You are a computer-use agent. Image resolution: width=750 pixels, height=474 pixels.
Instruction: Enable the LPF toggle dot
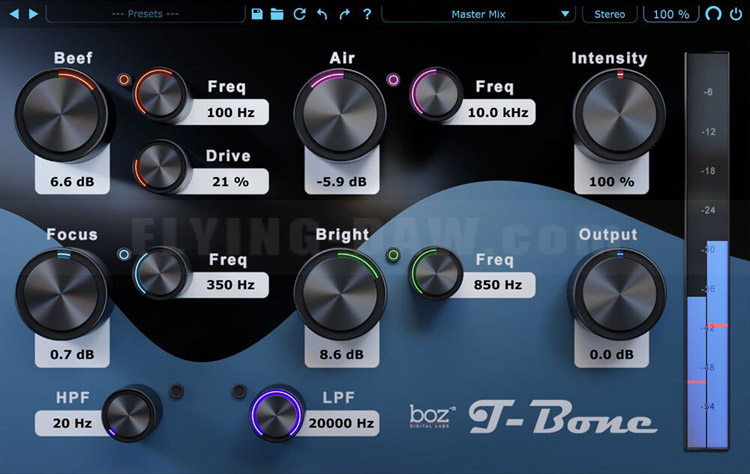pyautogui.click(x=239, y=391)
